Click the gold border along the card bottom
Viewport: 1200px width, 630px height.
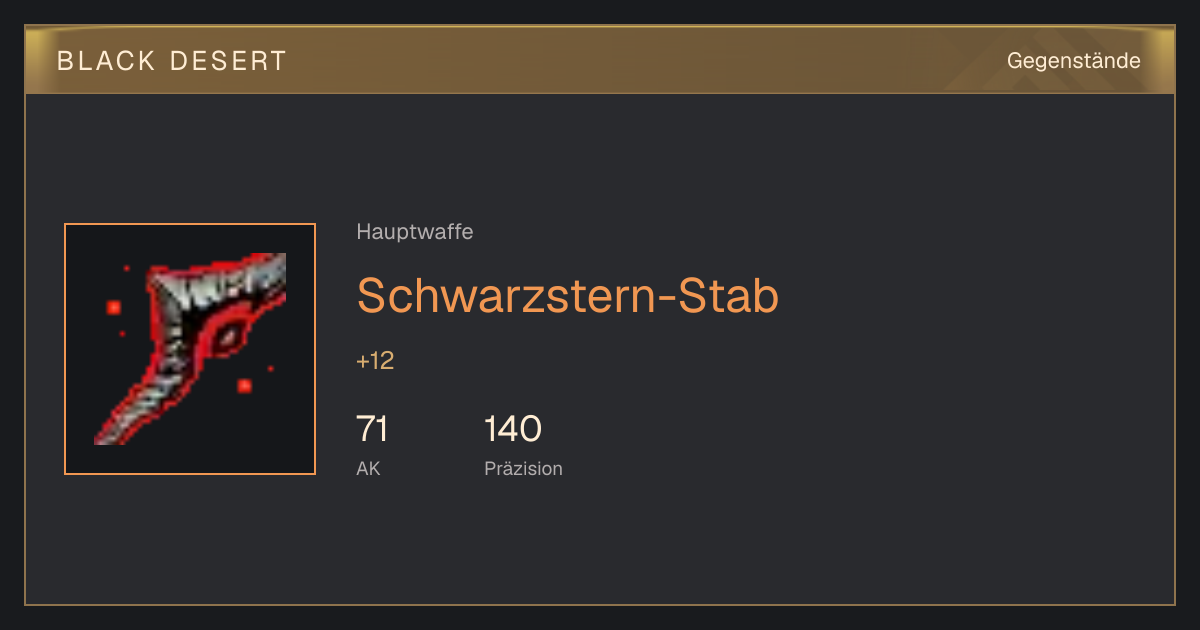coord(600,604)
